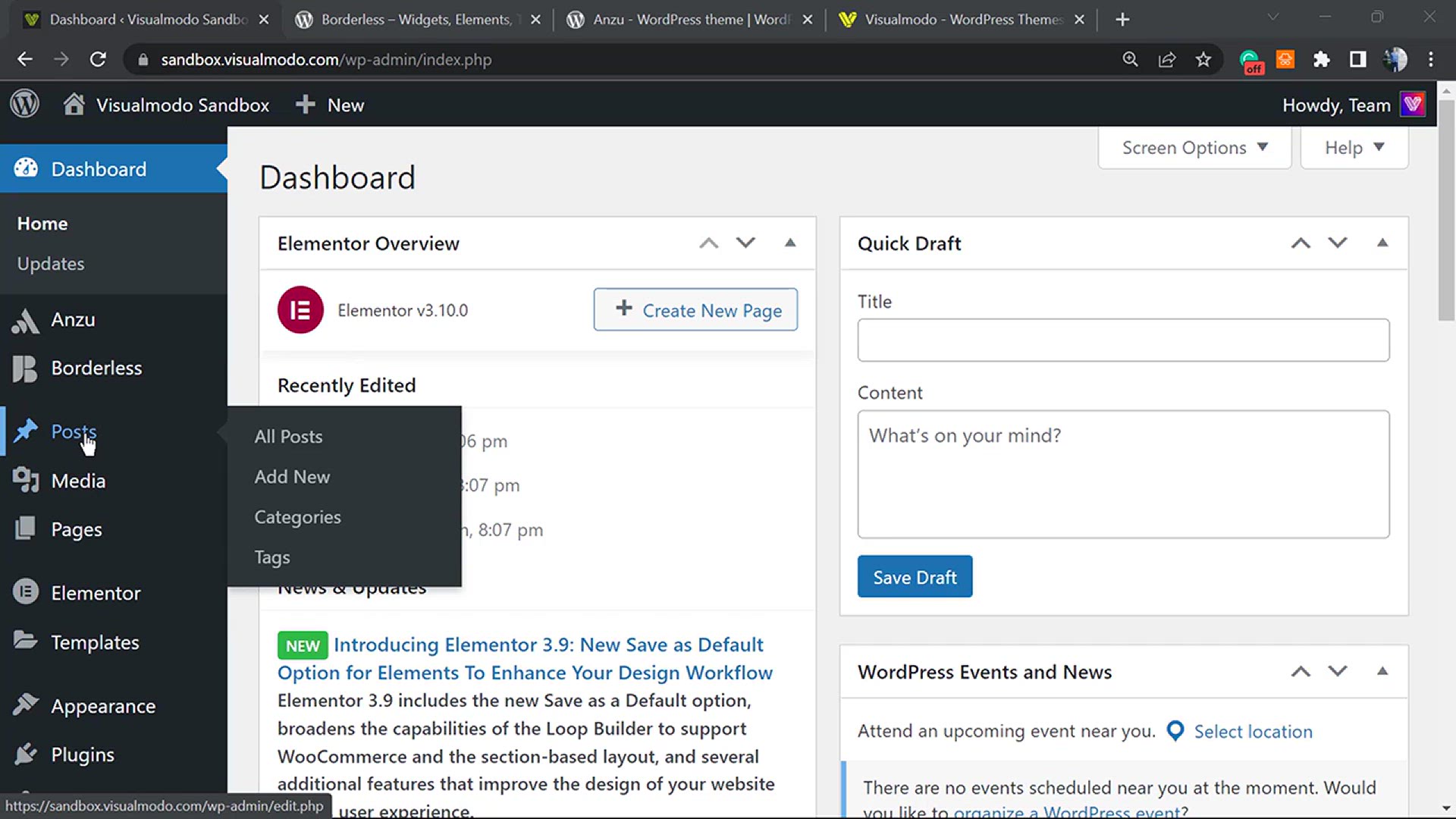
Task: Select Add New from the Posts submenu
Action: click(x=292, y=476)
